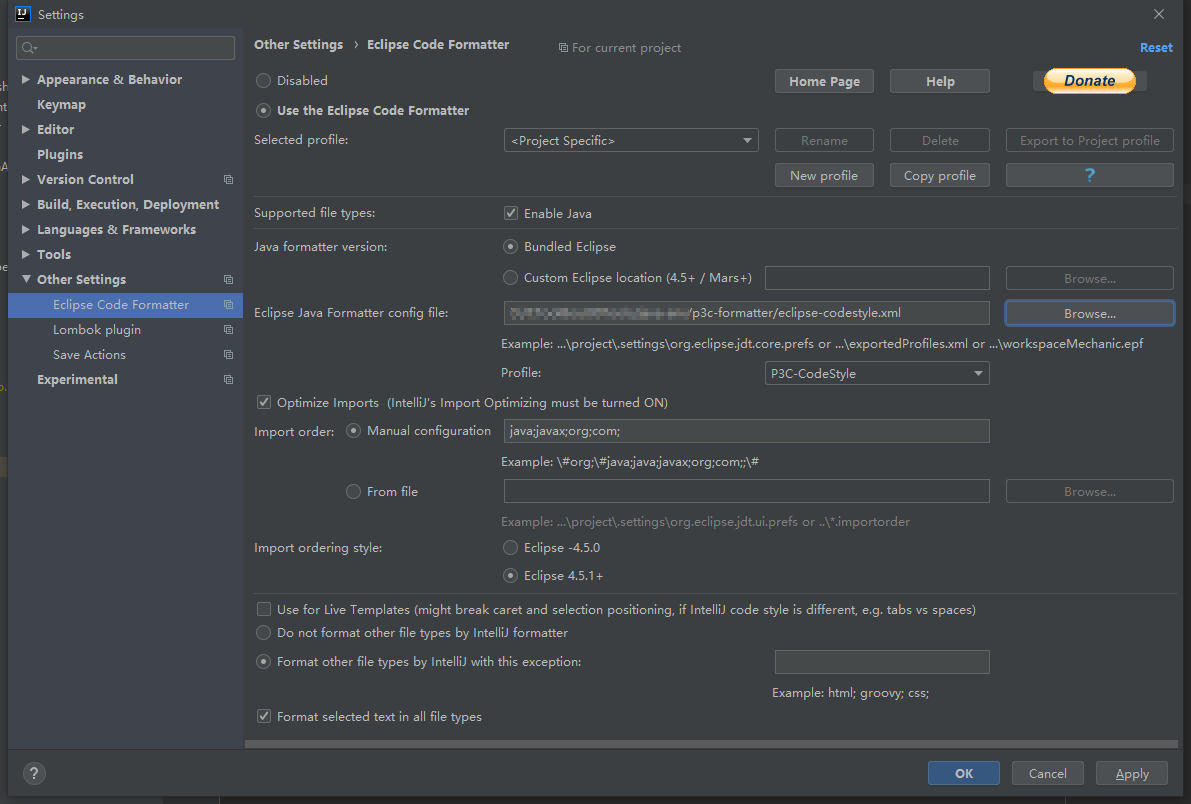Select Format other file types with exception
The image size is (1191, 804).
click(x=264, y=662)
